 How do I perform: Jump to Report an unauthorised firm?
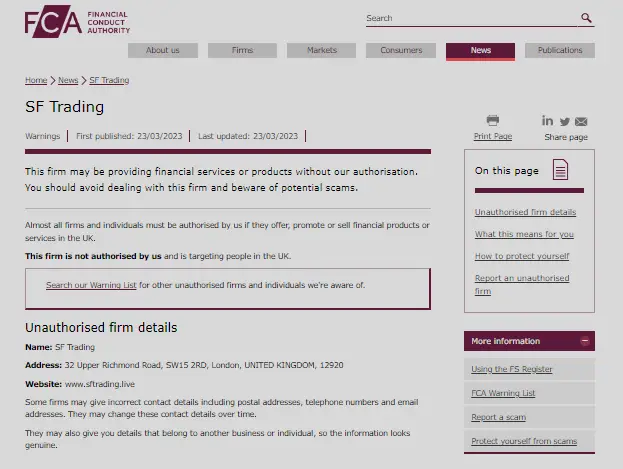tap(522, 285)
